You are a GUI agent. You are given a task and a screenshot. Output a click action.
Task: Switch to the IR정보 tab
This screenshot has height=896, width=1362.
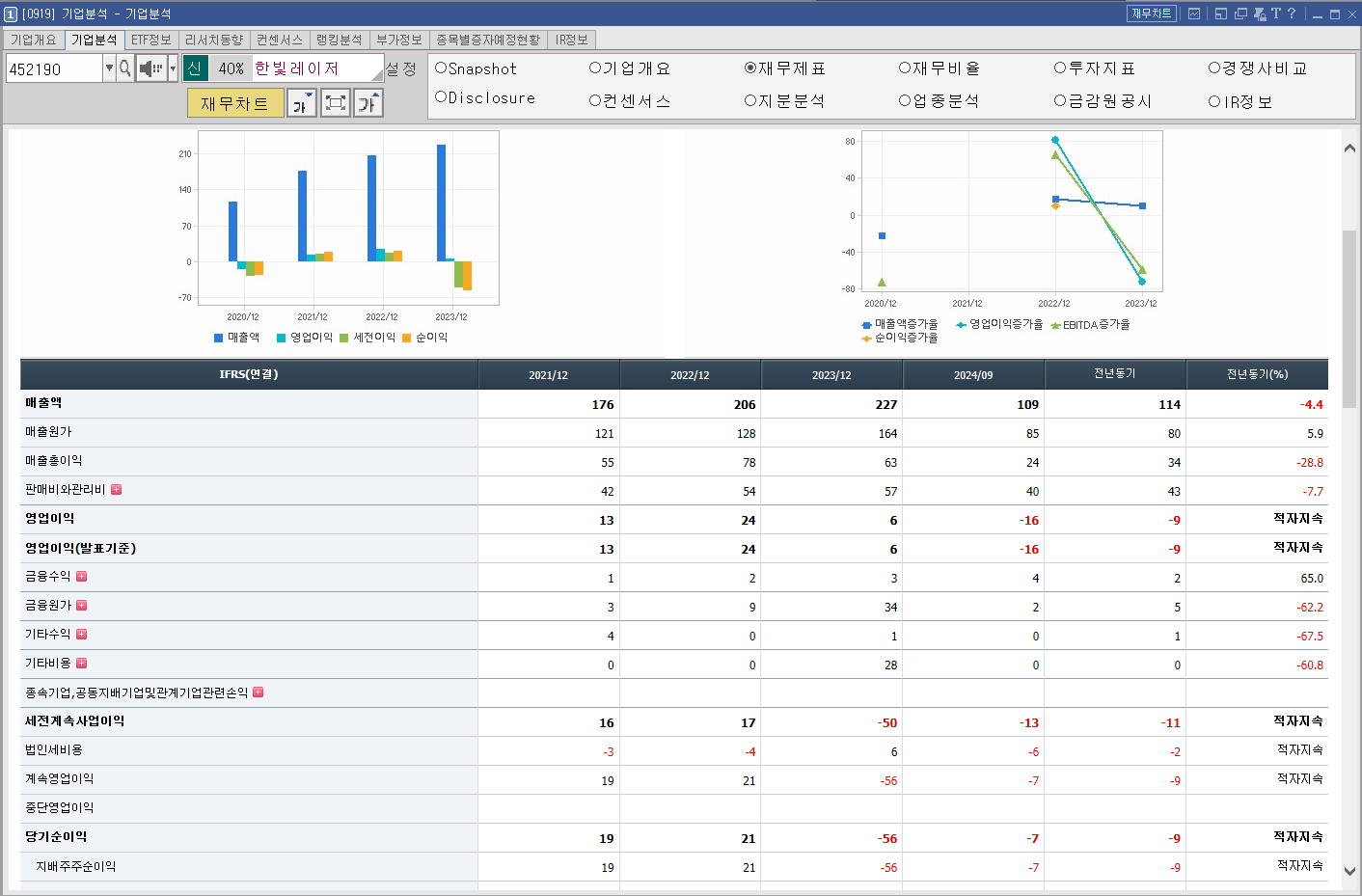tap(572, 40)
